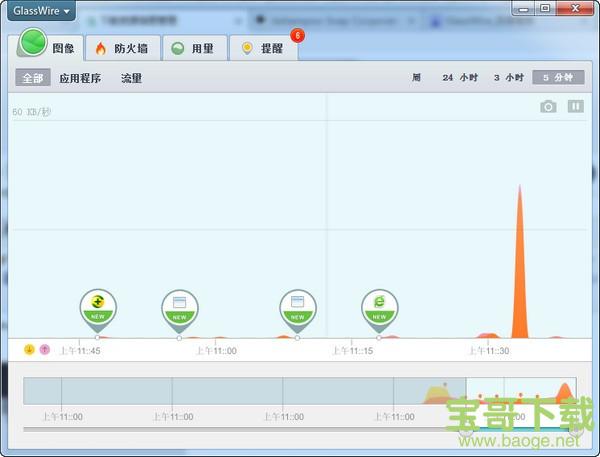Pause the live graph

[576, 106]
